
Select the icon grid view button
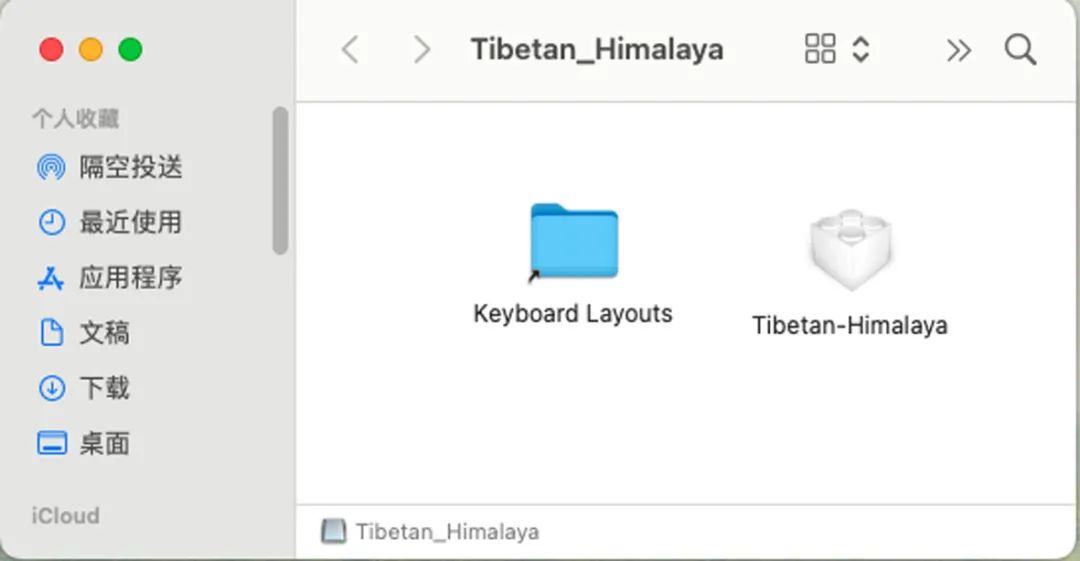click(820, 49)
